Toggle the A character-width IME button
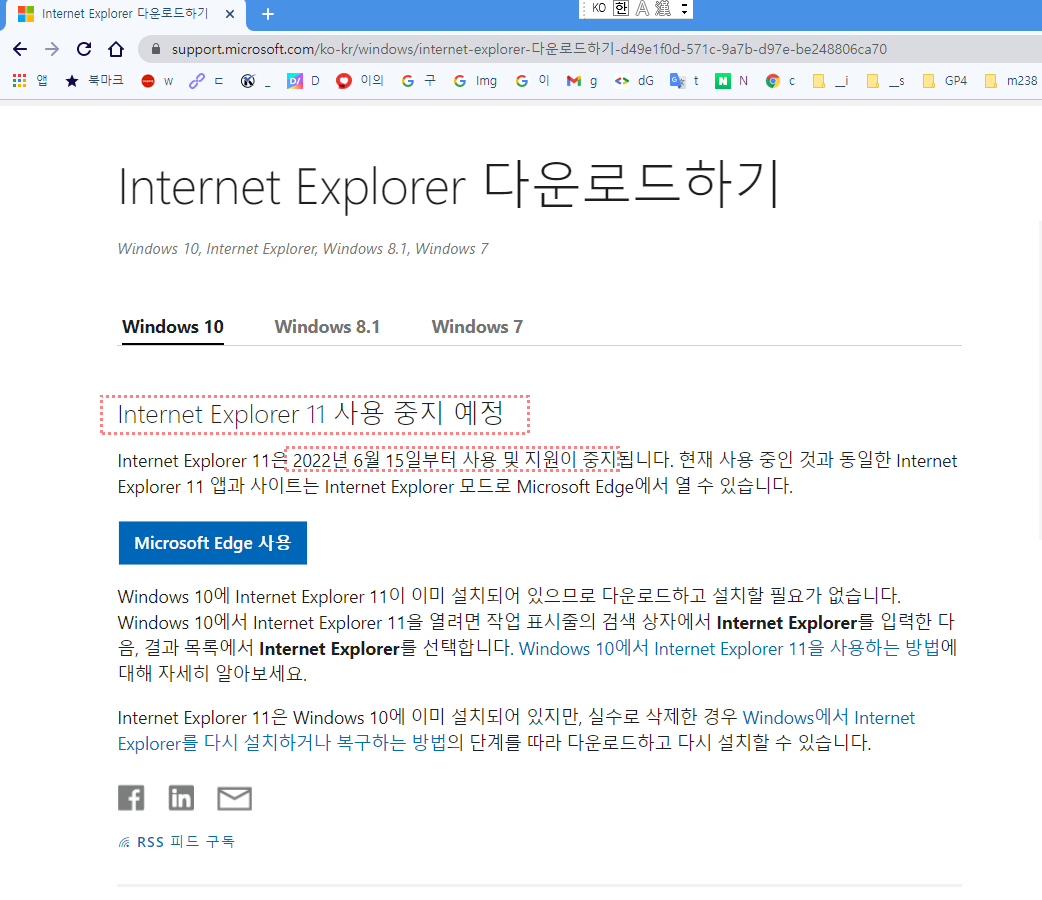 (x=642, y=8)
